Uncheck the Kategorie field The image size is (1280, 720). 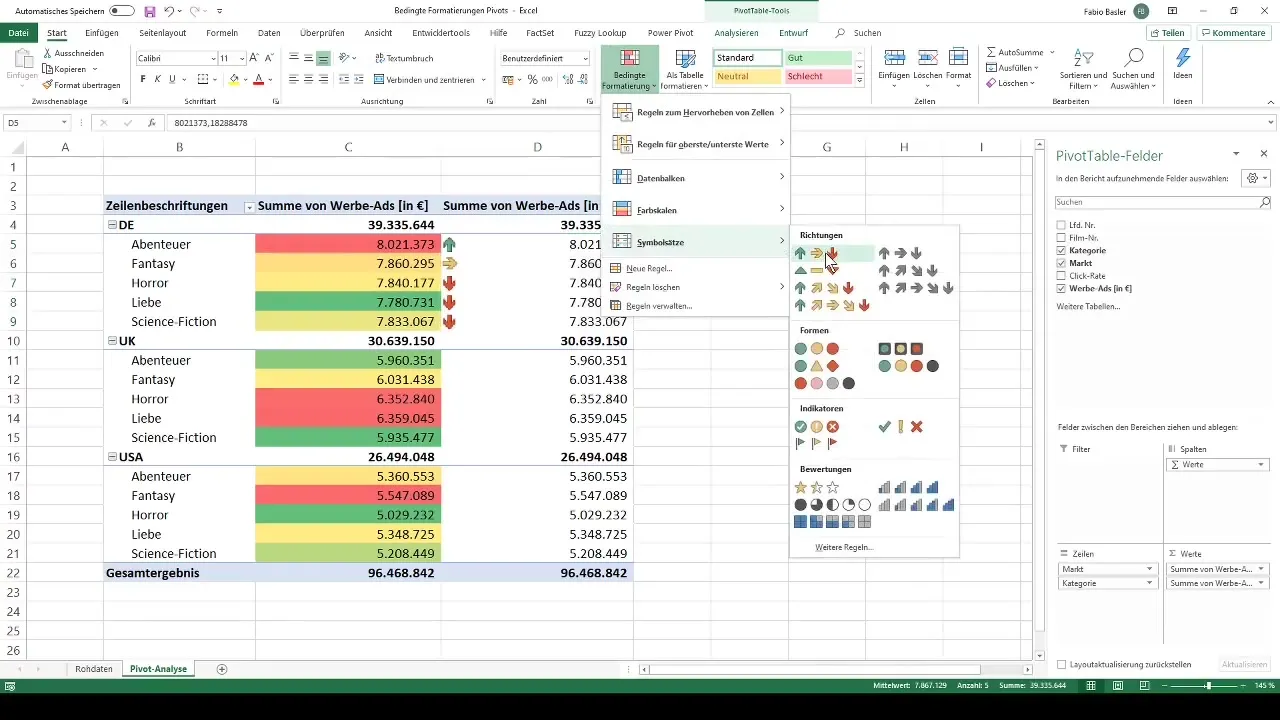point(1061,250)
